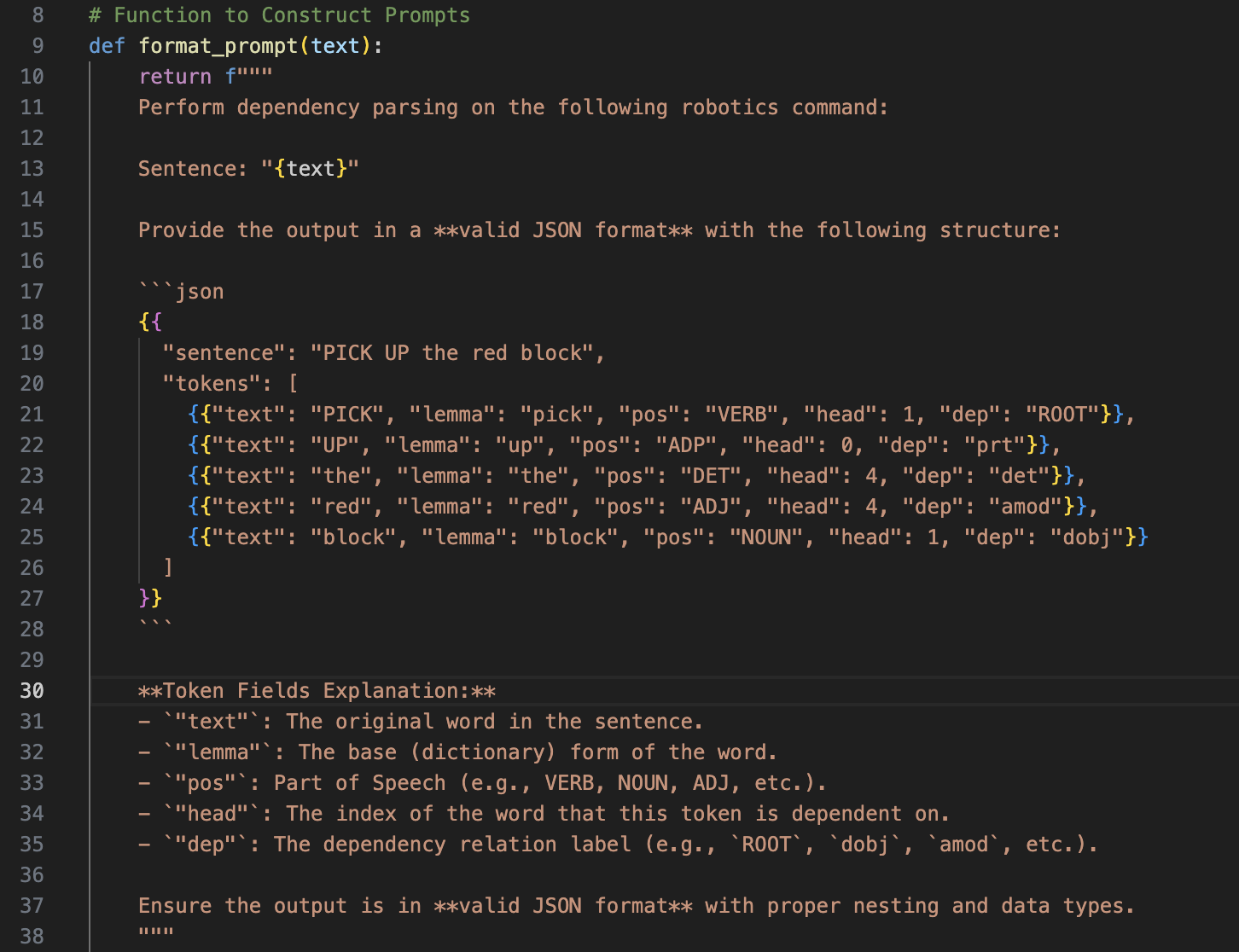Click the "PICK UP the red block" string
The height and width of the screenshot is (952, 1239).
(457, 353)
